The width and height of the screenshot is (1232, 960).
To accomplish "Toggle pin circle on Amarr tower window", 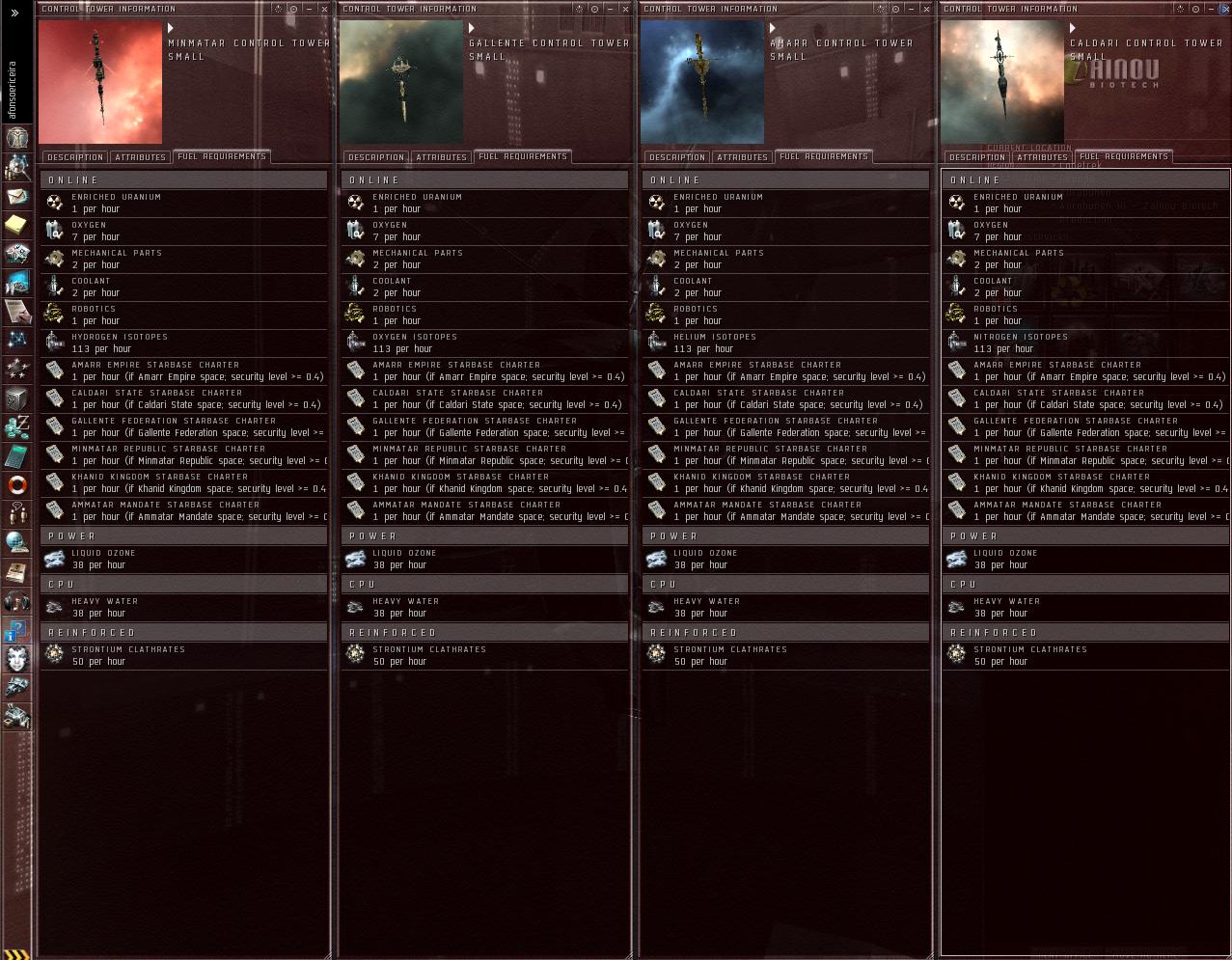I will 894,9.
